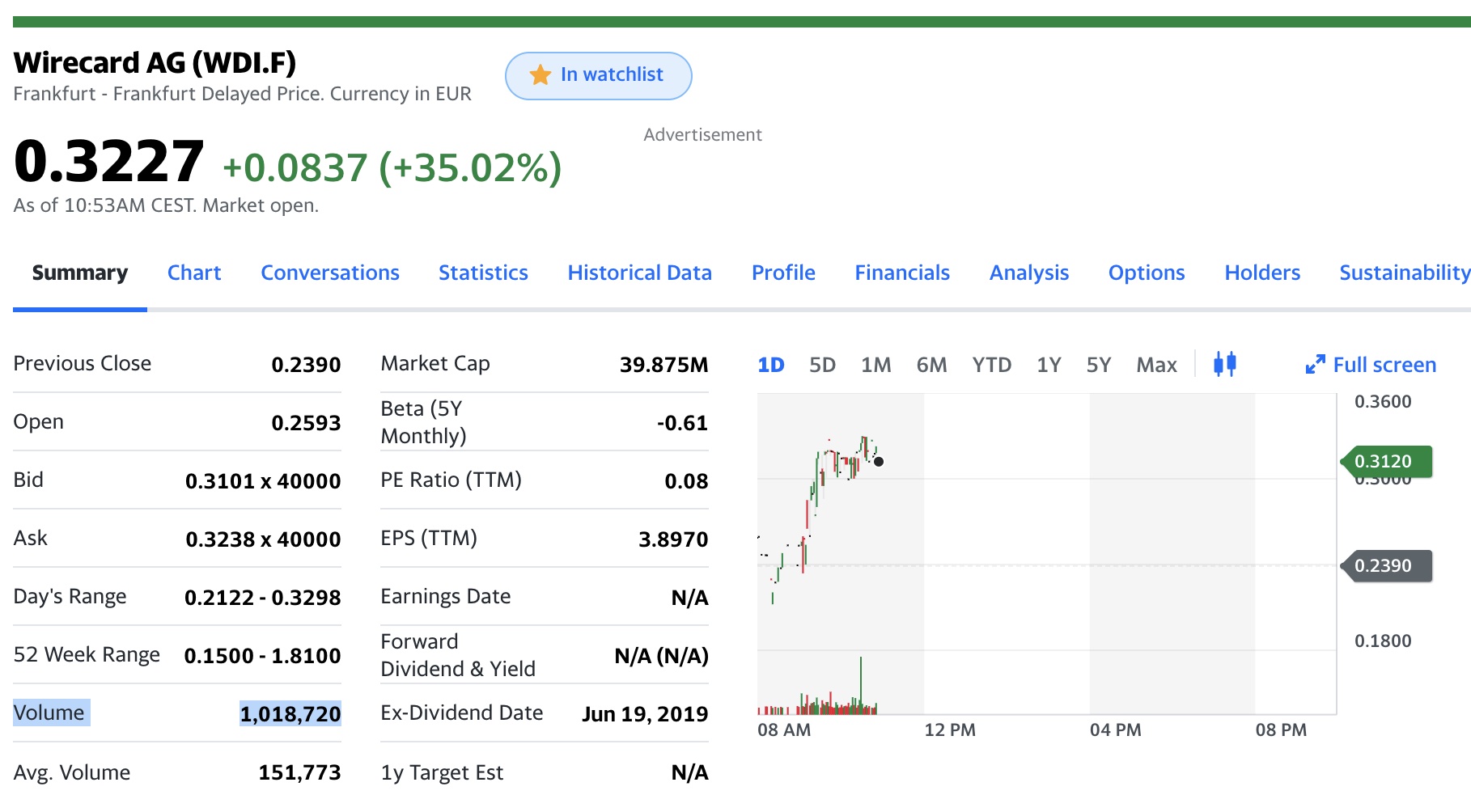Click the 0.3227 current price
The height and width of the screenshot is (812, 1471).
tap(108, 160)
